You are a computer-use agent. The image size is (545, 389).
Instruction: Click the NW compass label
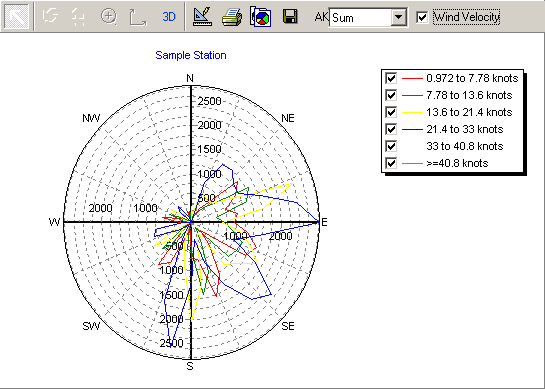point(91,118)
